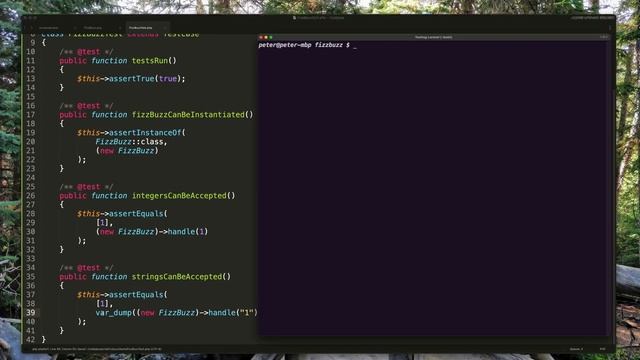The width and height of the screenshot is (640, 360).
Task: Click the testsRun function name
Action: (149, 61)
